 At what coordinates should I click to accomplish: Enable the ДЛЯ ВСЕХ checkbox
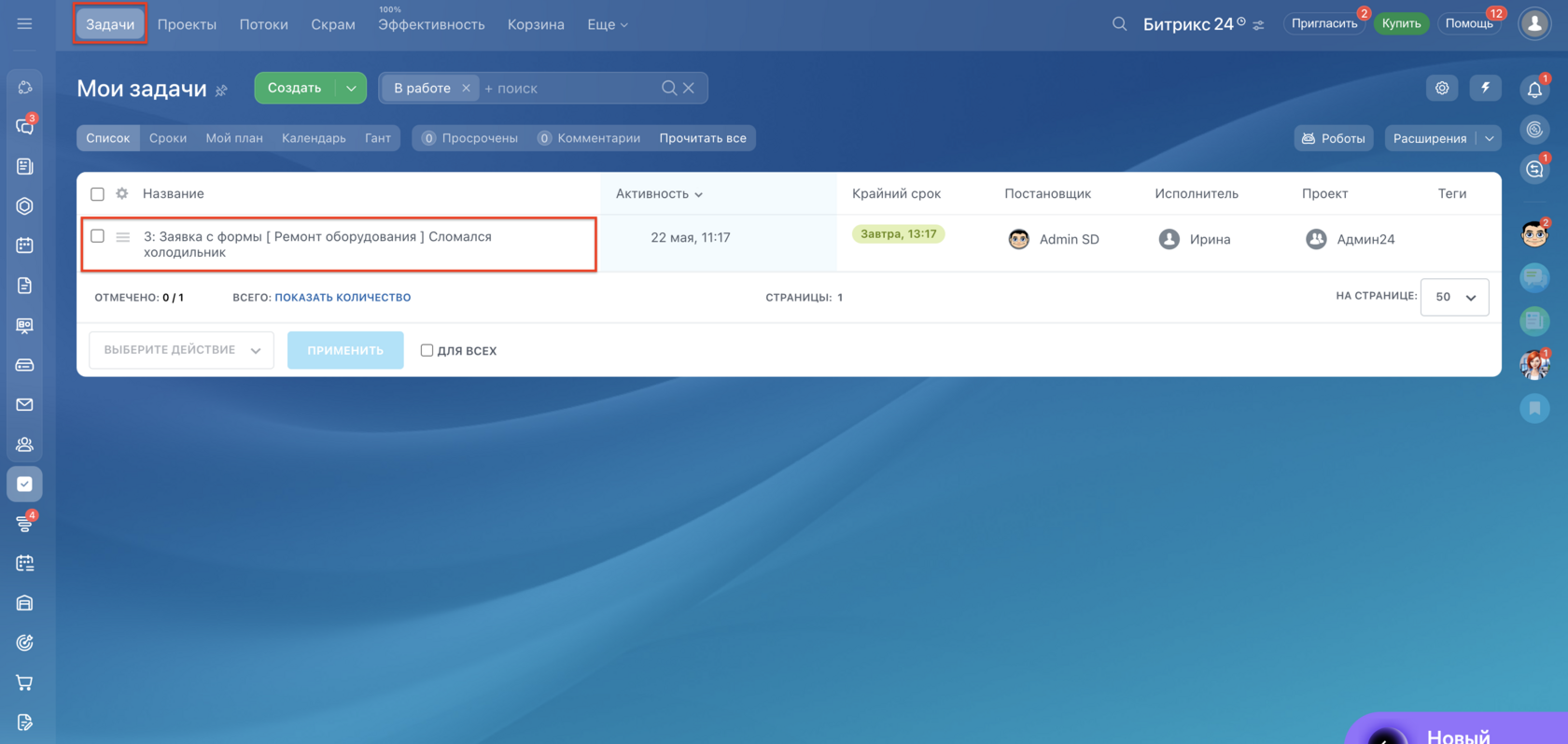pos(427,350)
